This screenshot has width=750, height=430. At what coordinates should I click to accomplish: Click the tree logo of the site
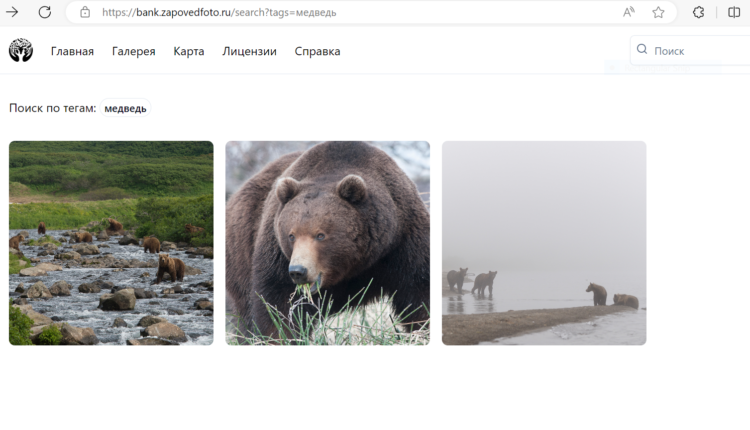click(x=21, y=50)
